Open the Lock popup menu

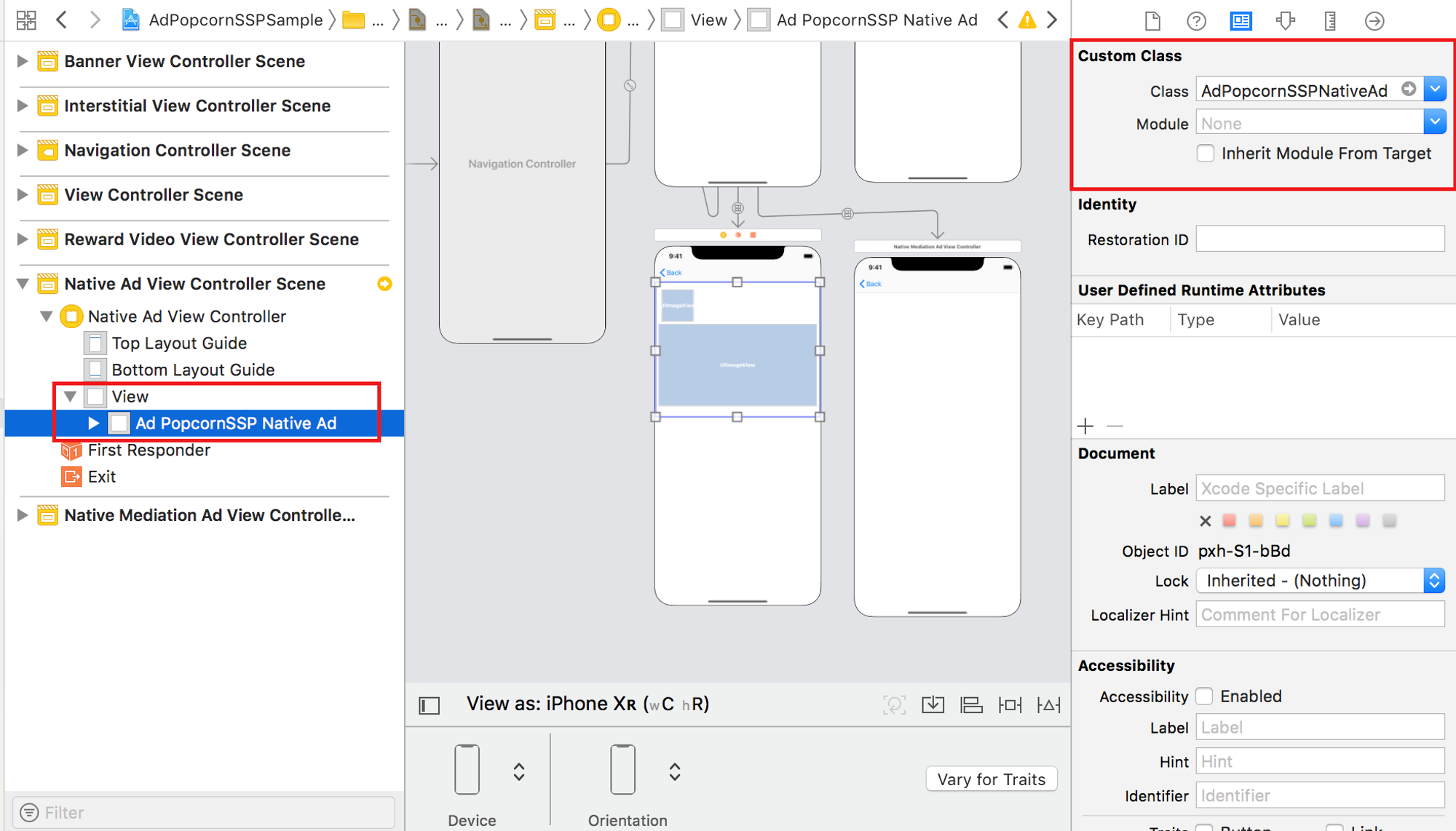[1319, 581]
